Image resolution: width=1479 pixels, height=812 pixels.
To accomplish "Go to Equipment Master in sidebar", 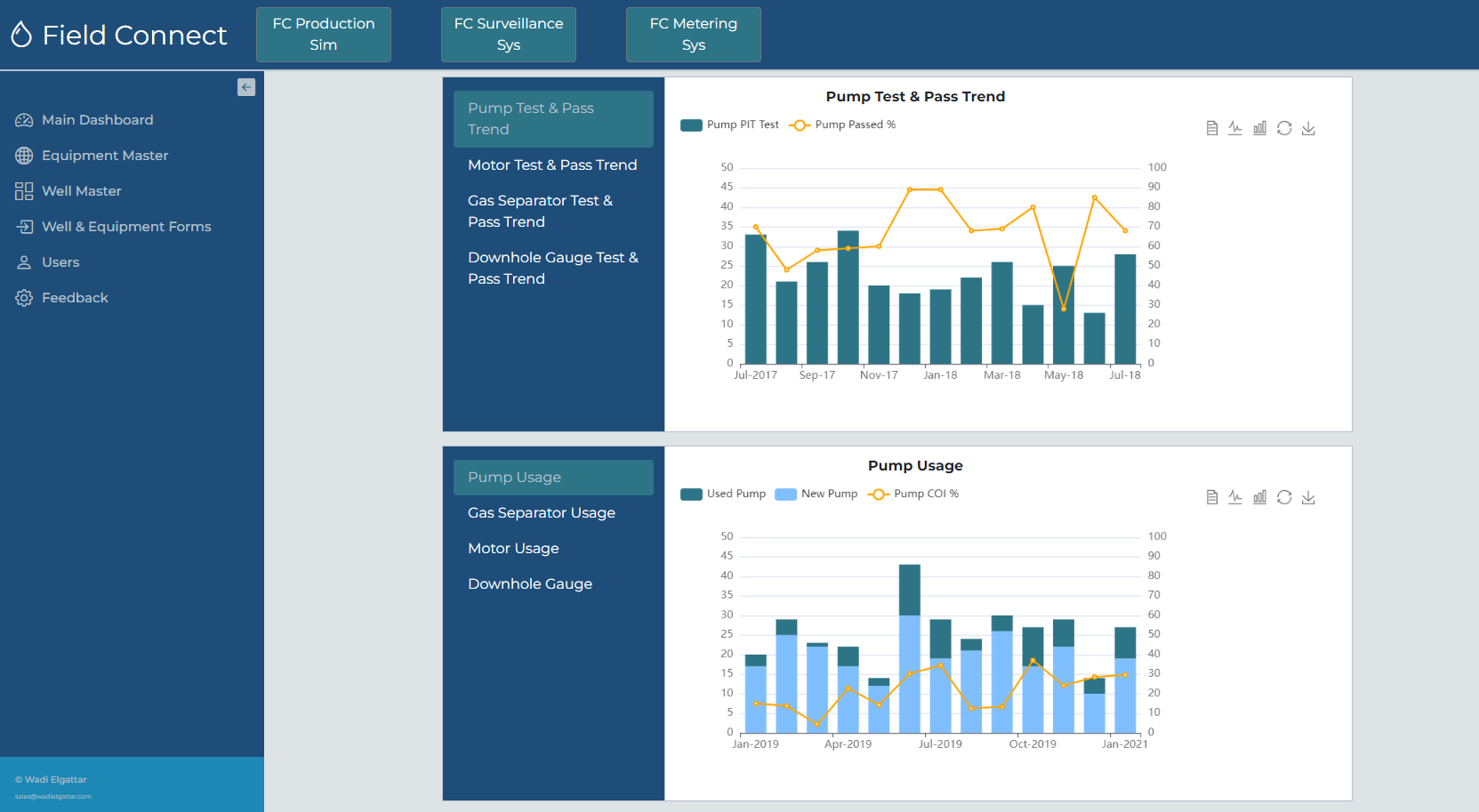I will pyautogui.click(x=105, y=156).
